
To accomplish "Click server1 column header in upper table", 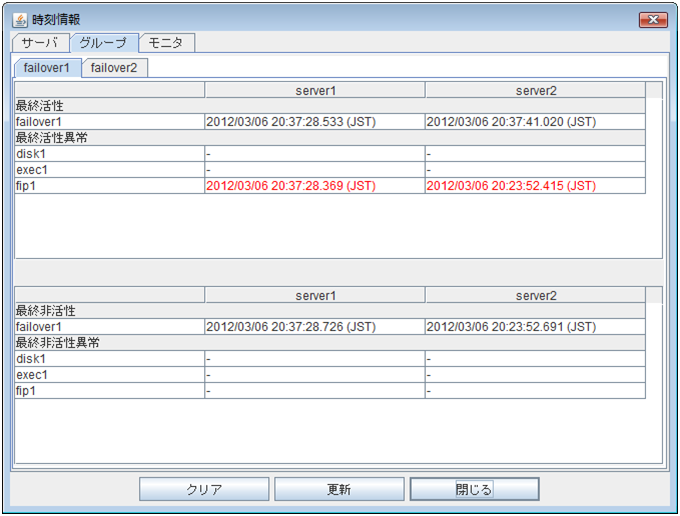I will point(315,91).
